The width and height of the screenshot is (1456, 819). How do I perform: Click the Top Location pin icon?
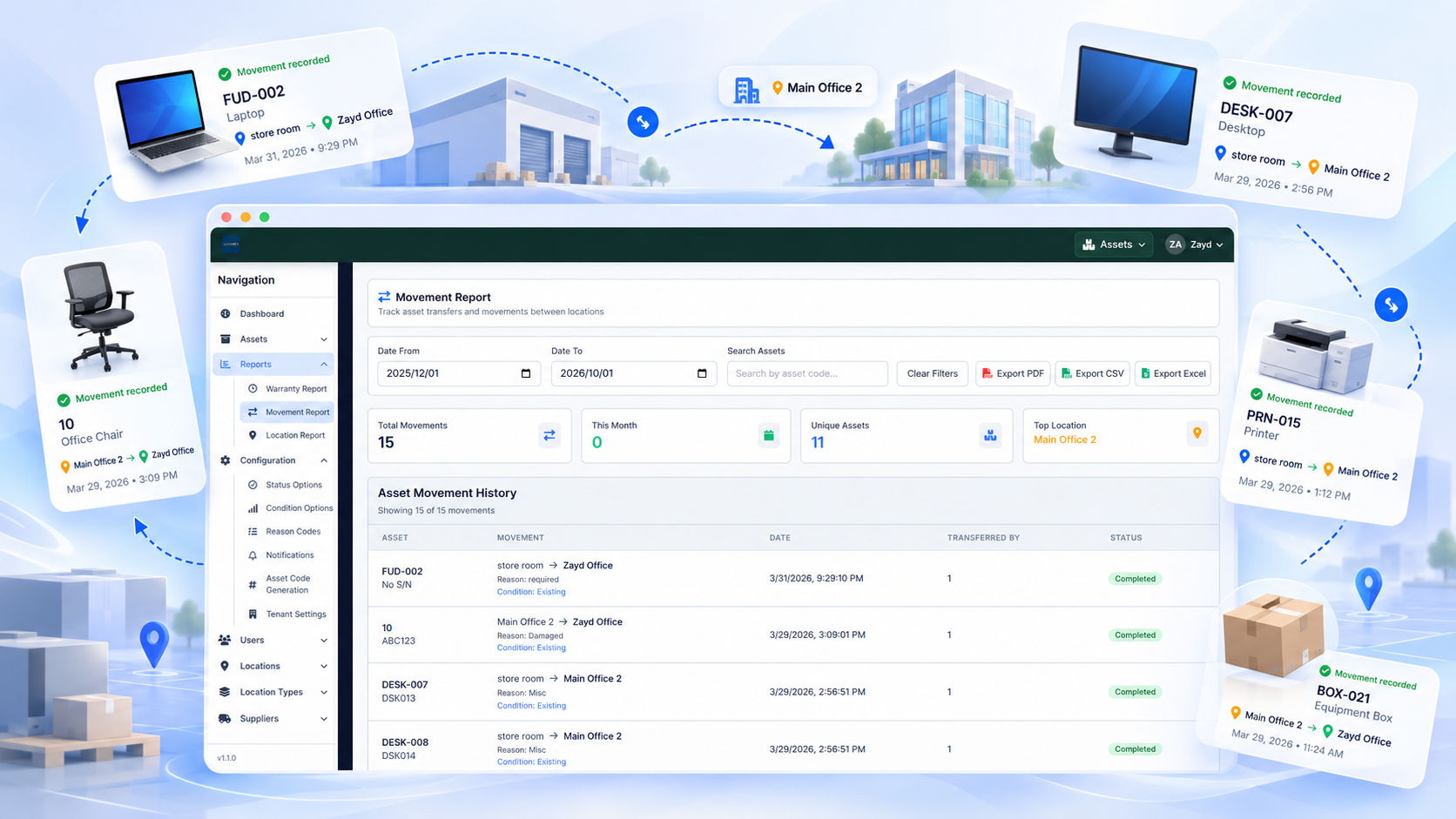[1197, 433]
